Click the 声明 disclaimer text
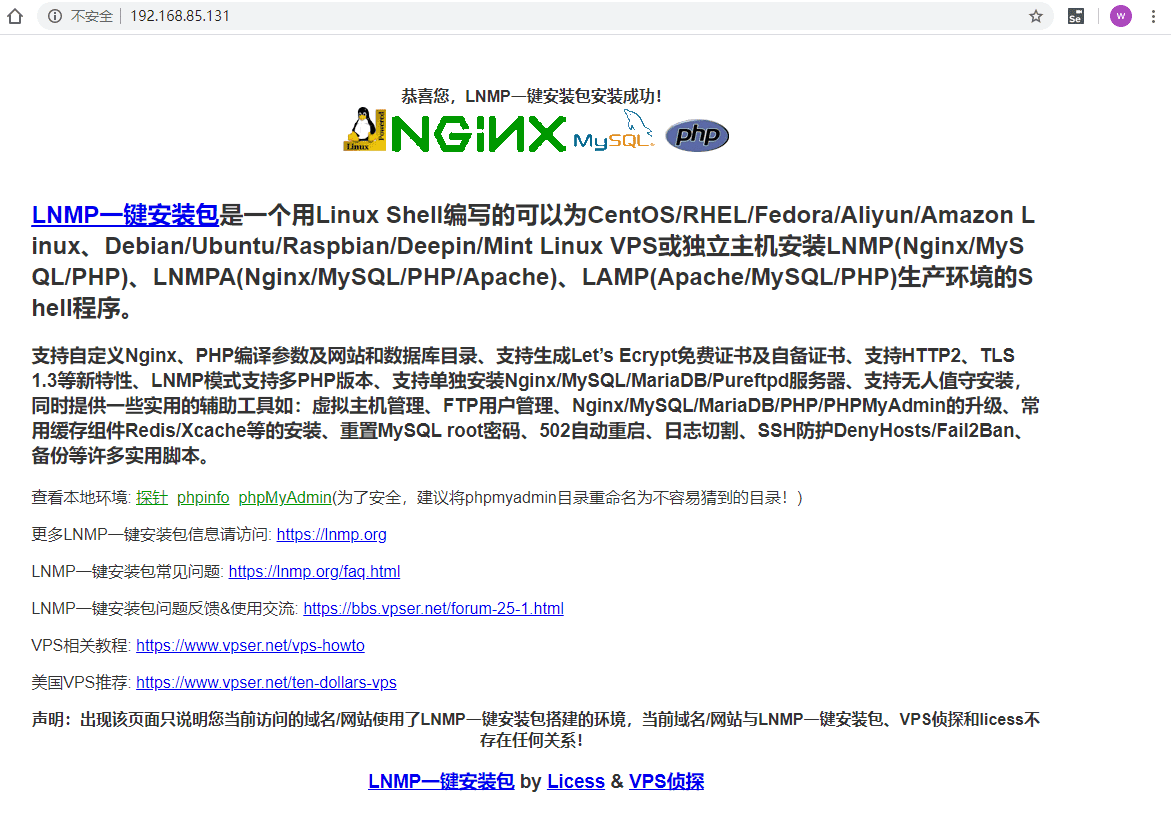The height and width of the screenshot is (813, 1171). (x=535, y=729)
